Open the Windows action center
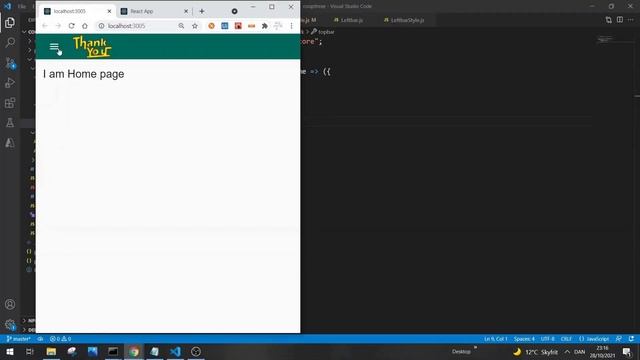 tap(627, 351)
